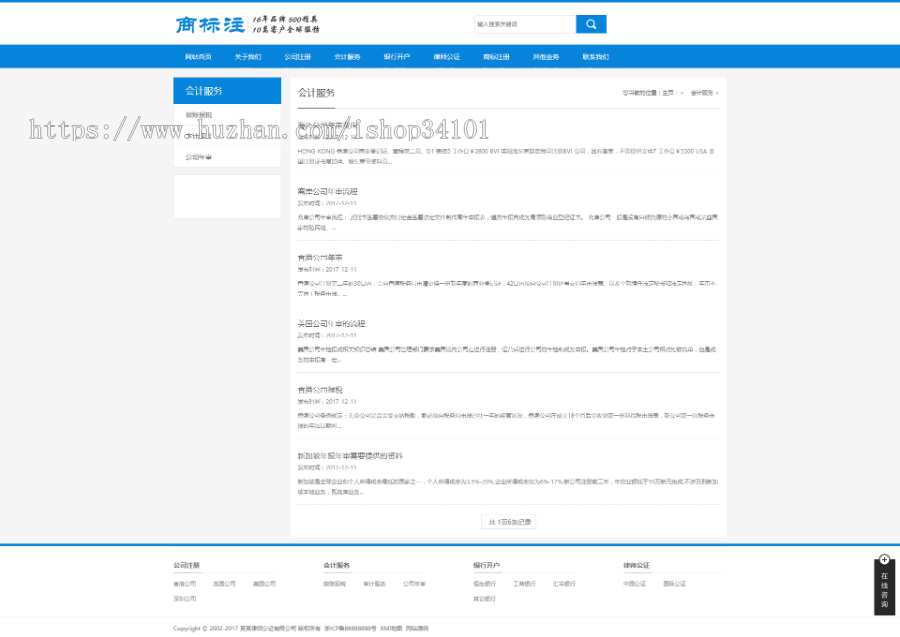900x637 pixels.
Task: Open the article 新加坡年报年审需要提供的资料
Action: (350, 456)
